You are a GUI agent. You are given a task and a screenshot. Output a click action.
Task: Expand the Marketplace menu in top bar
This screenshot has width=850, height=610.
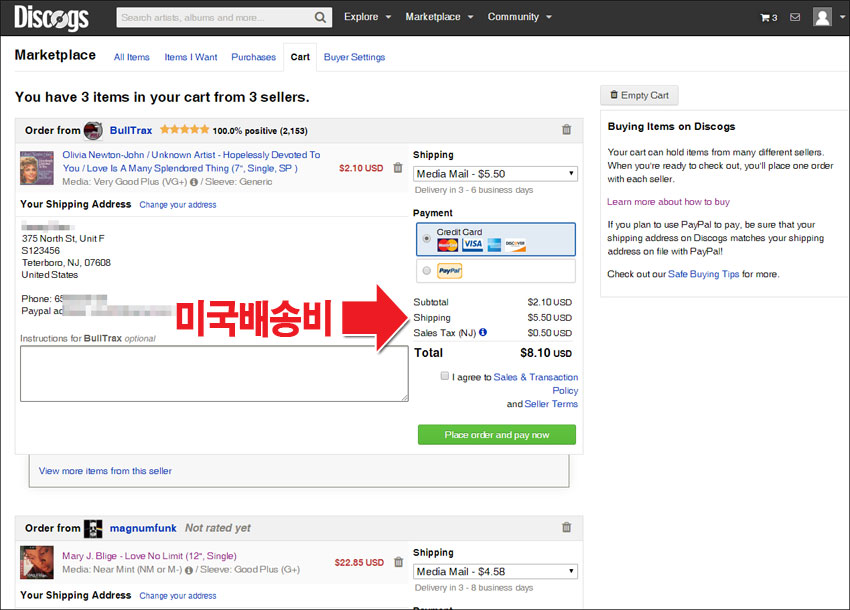(x=440, y=17)
